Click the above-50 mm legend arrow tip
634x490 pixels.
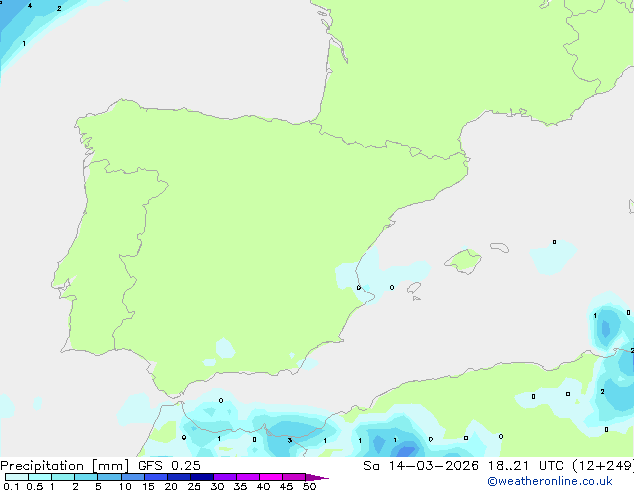317,477
